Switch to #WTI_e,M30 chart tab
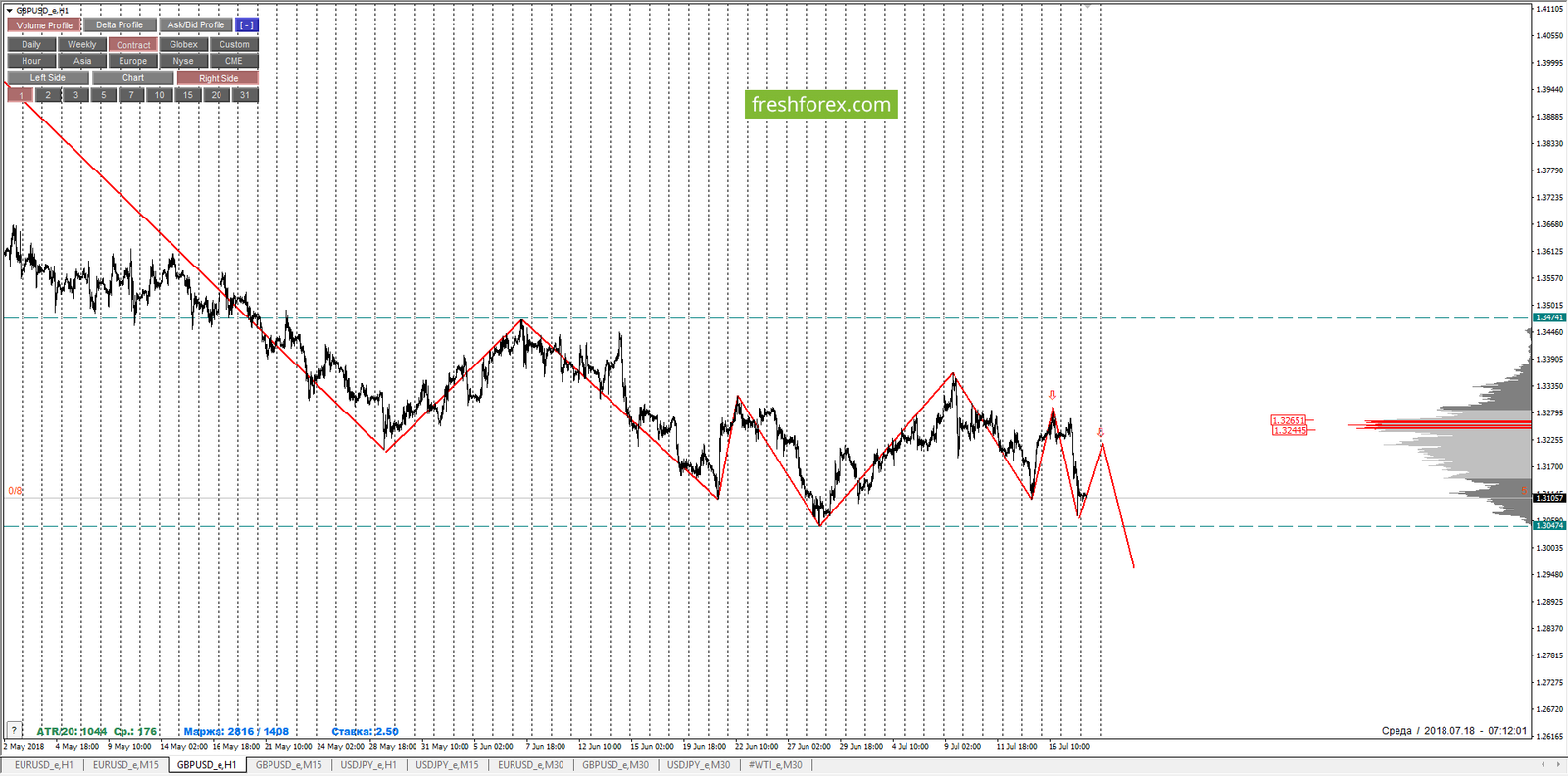1568x776 pixels. tap(775, 765)
